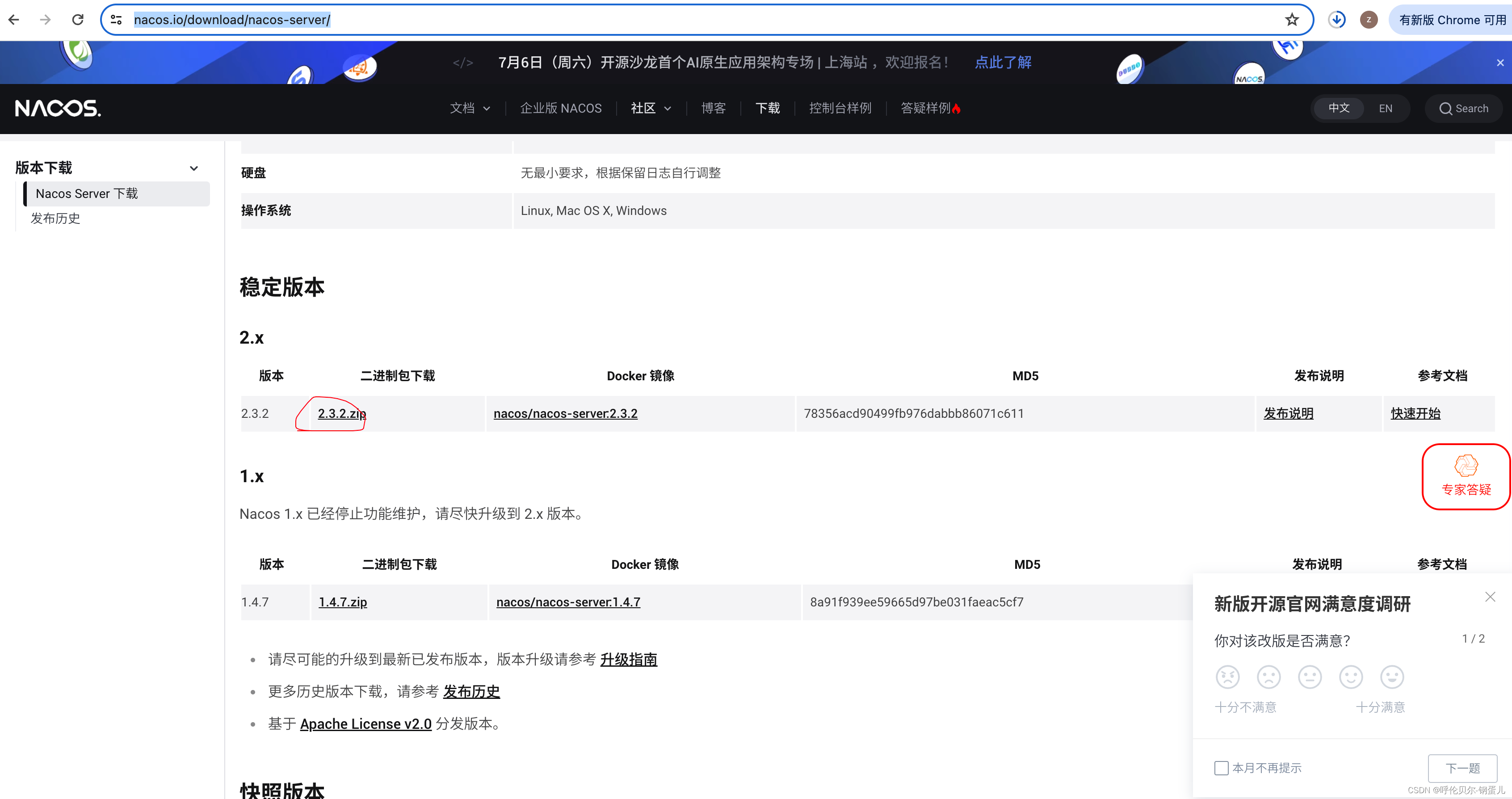Open site information icon in address bar

tap(116, 19)
